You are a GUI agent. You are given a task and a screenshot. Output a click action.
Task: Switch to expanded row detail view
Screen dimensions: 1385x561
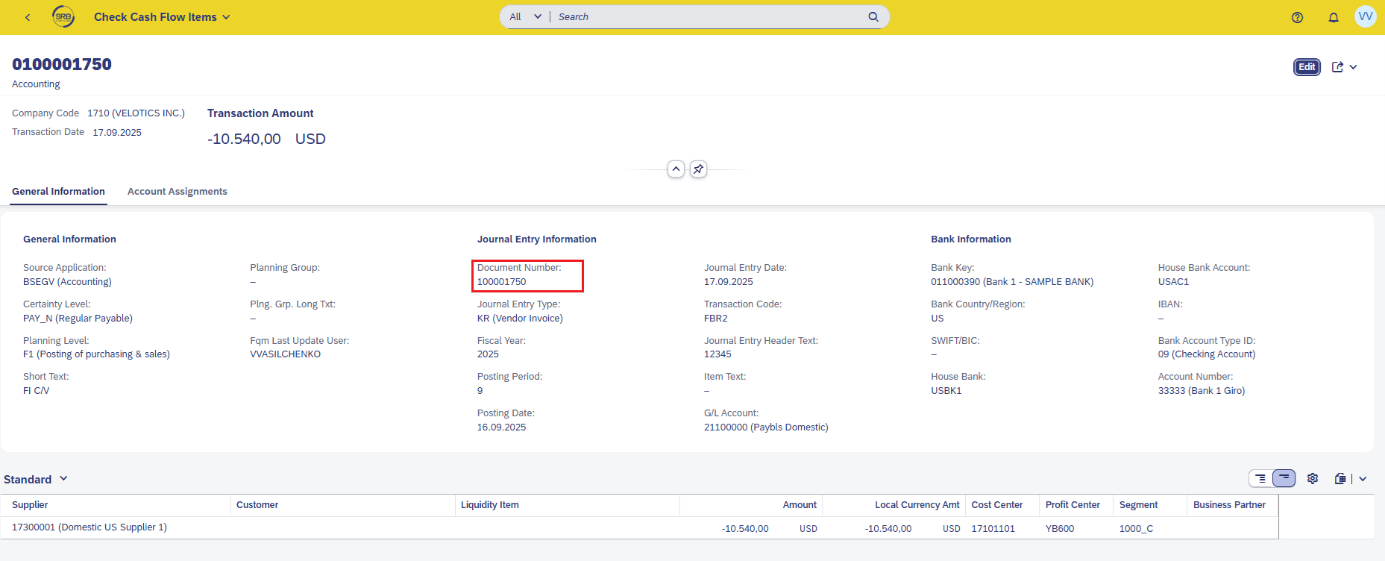(1261, 479)
